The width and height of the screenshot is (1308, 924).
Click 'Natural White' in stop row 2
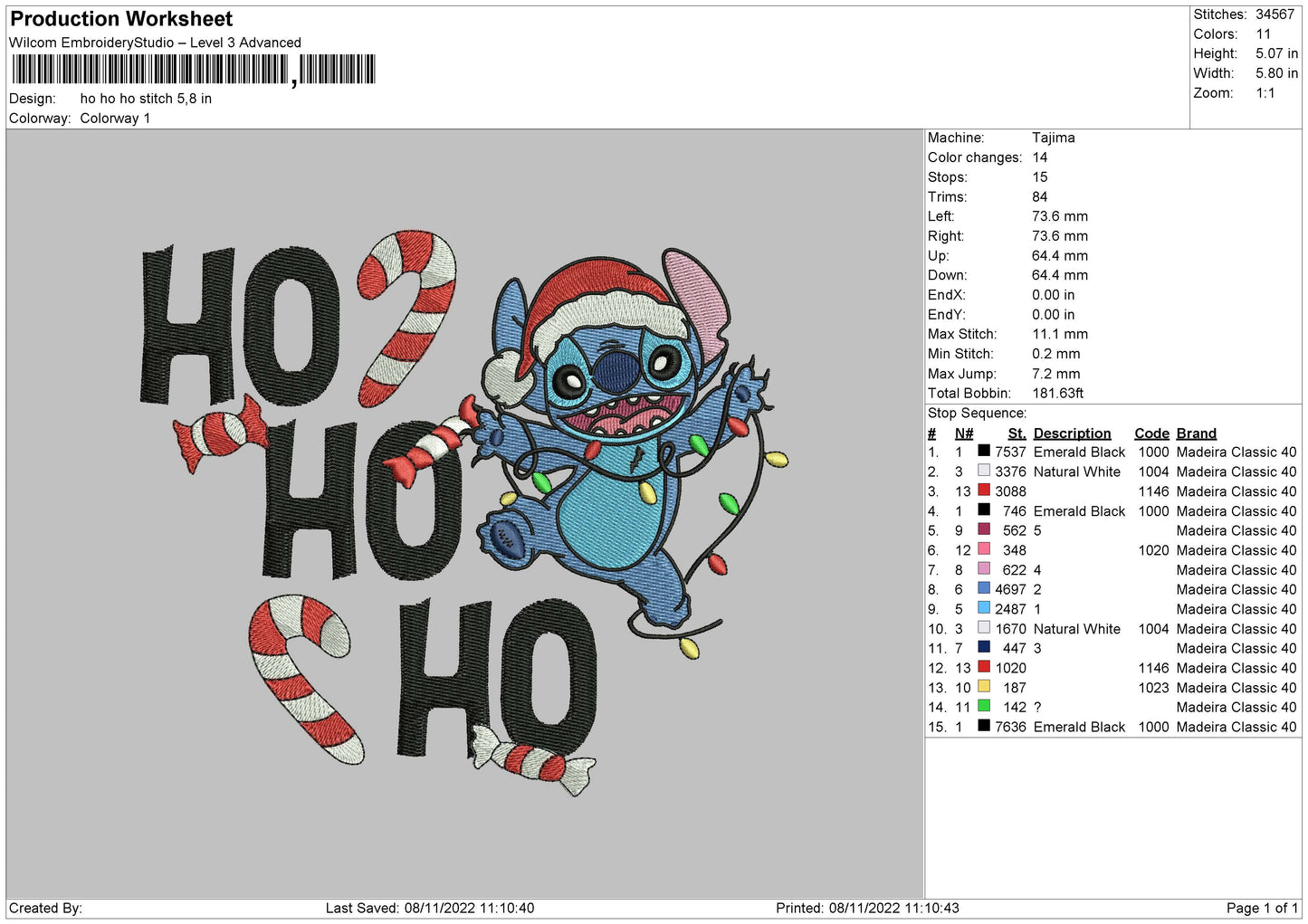coord(1077,472)
